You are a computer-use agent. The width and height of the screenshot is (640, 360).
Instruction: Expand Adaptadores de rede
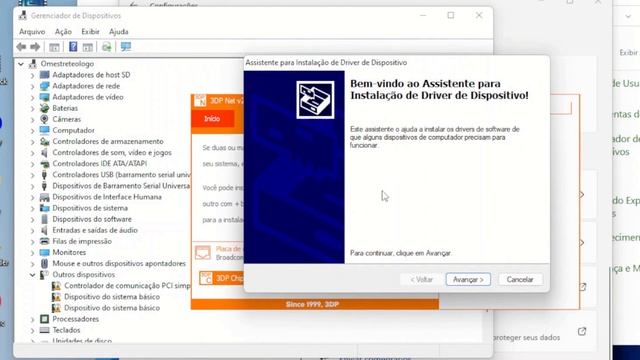[x=33, y=86]
